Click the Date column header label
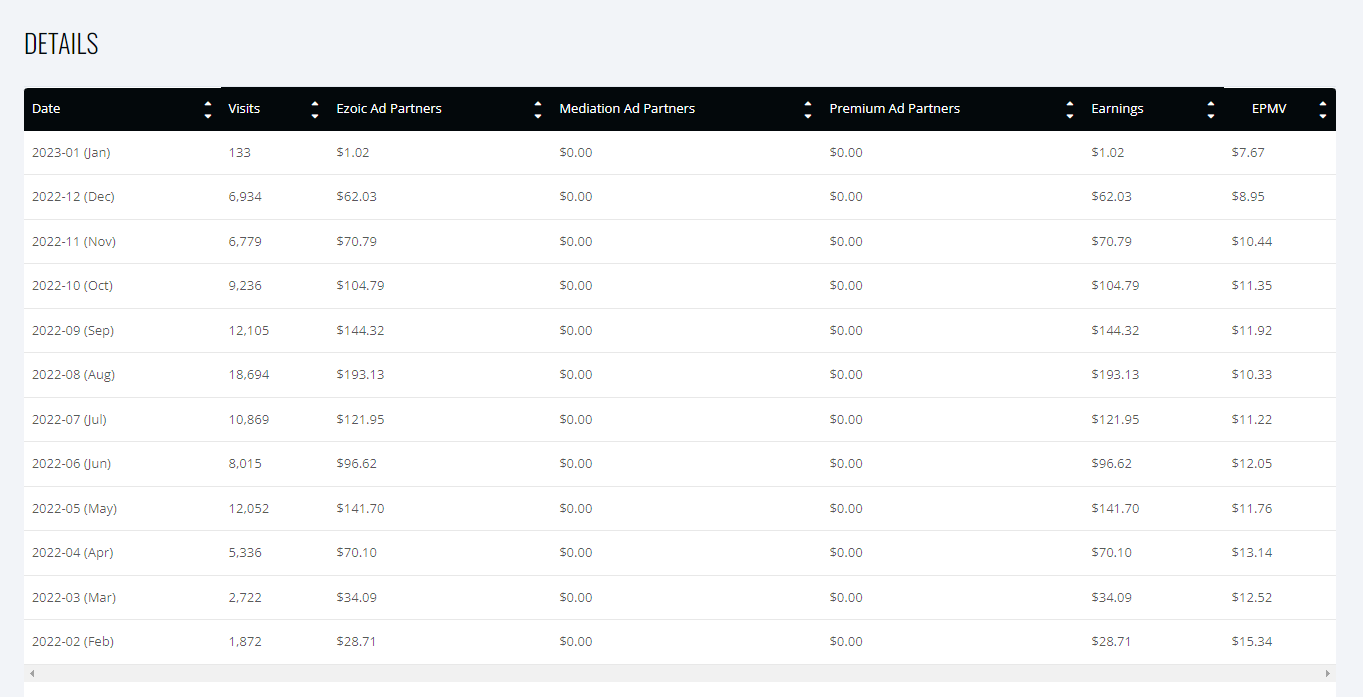 click(x=46, y=109)
